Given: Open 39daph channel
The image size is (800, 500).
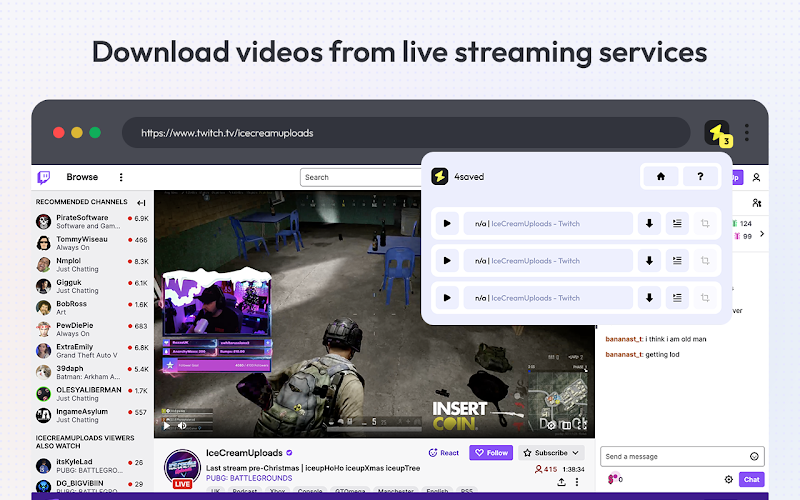Looking at the screenshot, I should (x=92, y=372).
